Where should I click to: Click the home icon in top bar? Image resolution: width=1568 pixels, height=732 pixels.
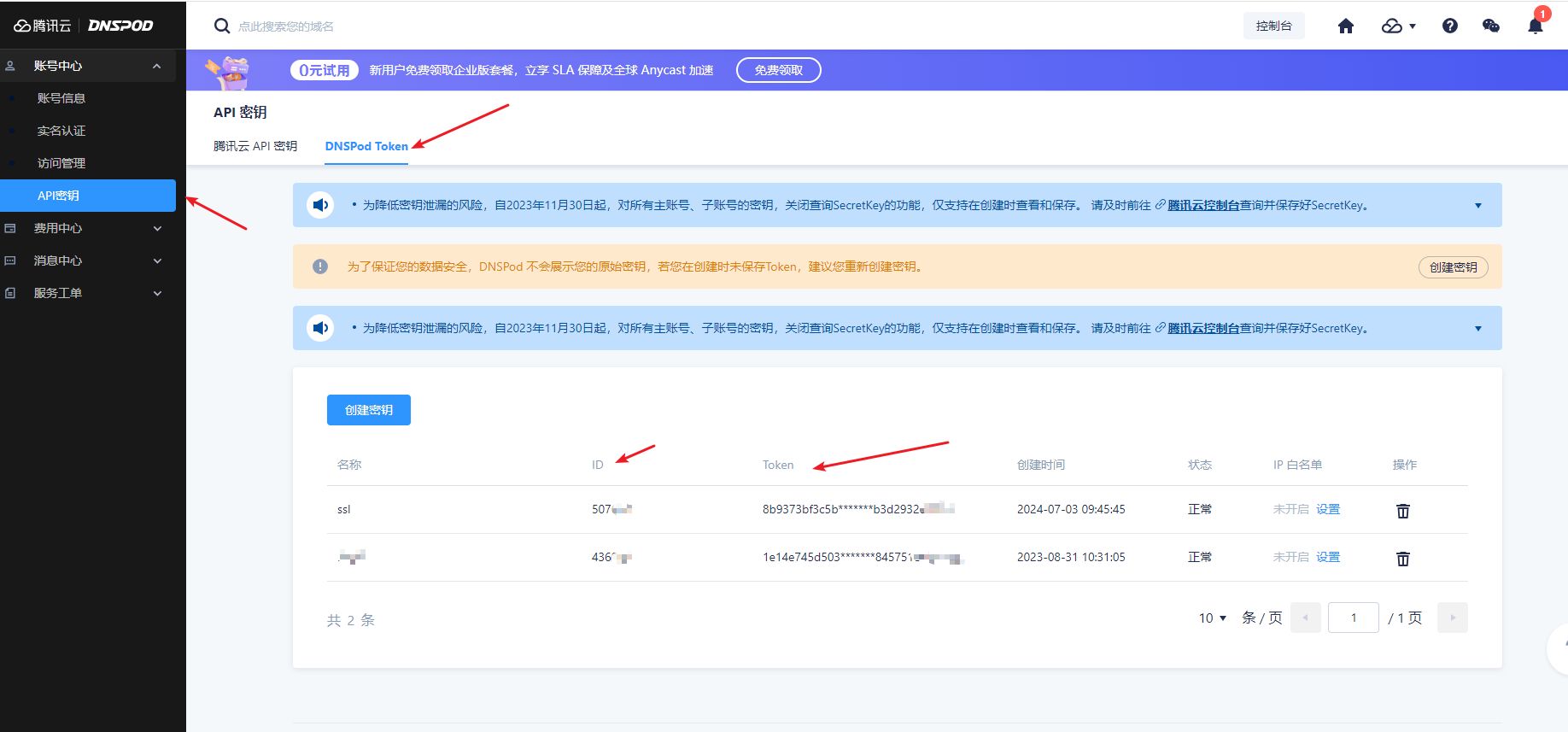tap(1346, 26)
